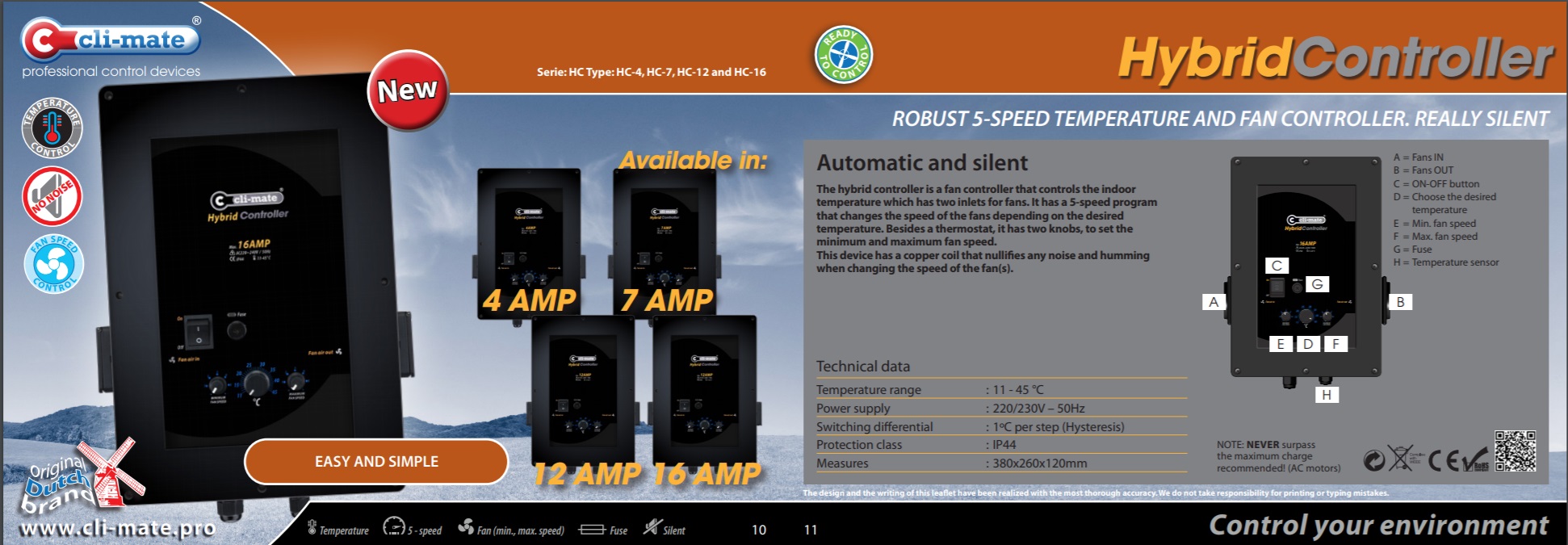
Task: Click the G callout label on diagram
Action: [x=1318, y=284]
